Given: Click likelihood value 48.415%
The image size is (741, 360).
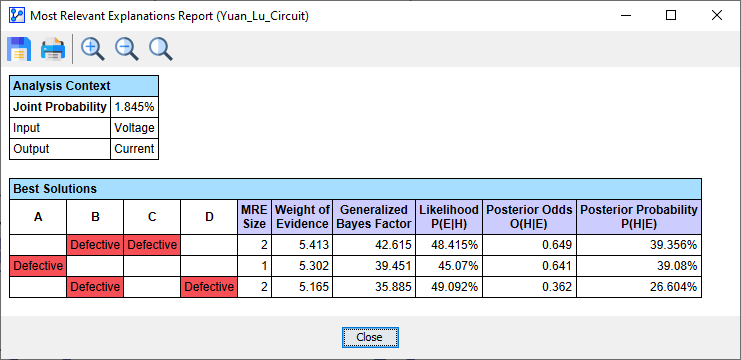Looking at the screenshot, I should pos(449,245).
